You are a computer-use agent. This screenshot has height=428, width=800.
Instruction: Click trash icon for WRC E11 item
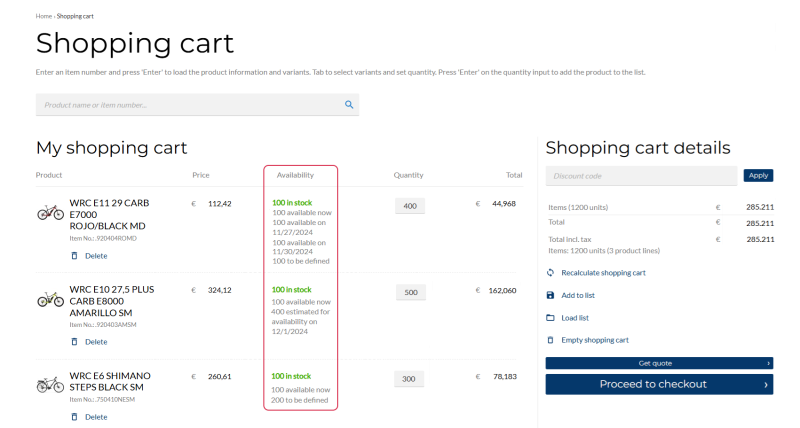tap(74, 256)
